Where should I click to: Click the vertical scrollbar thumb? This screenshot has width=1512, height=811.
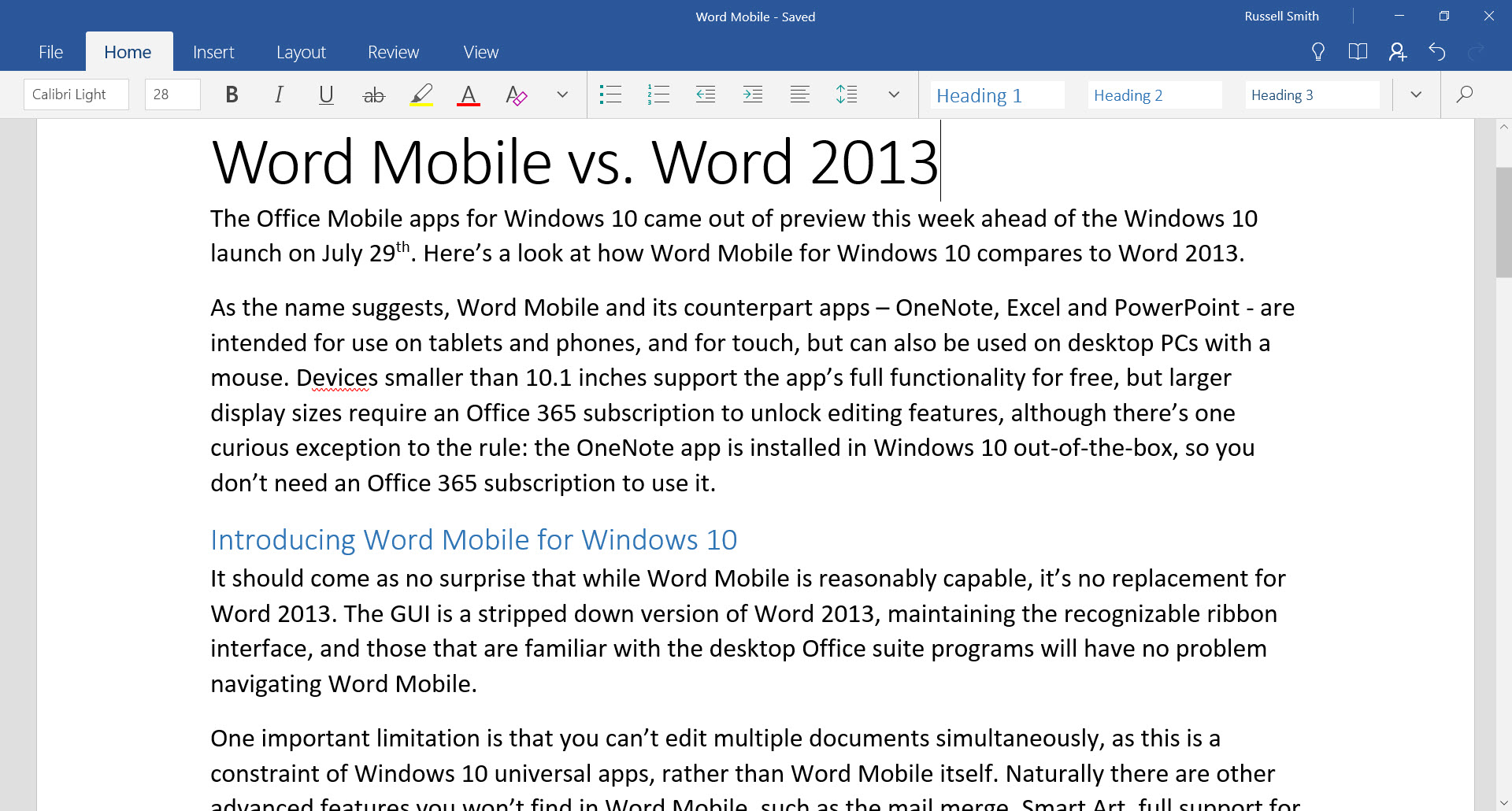tap(1503, 222)
